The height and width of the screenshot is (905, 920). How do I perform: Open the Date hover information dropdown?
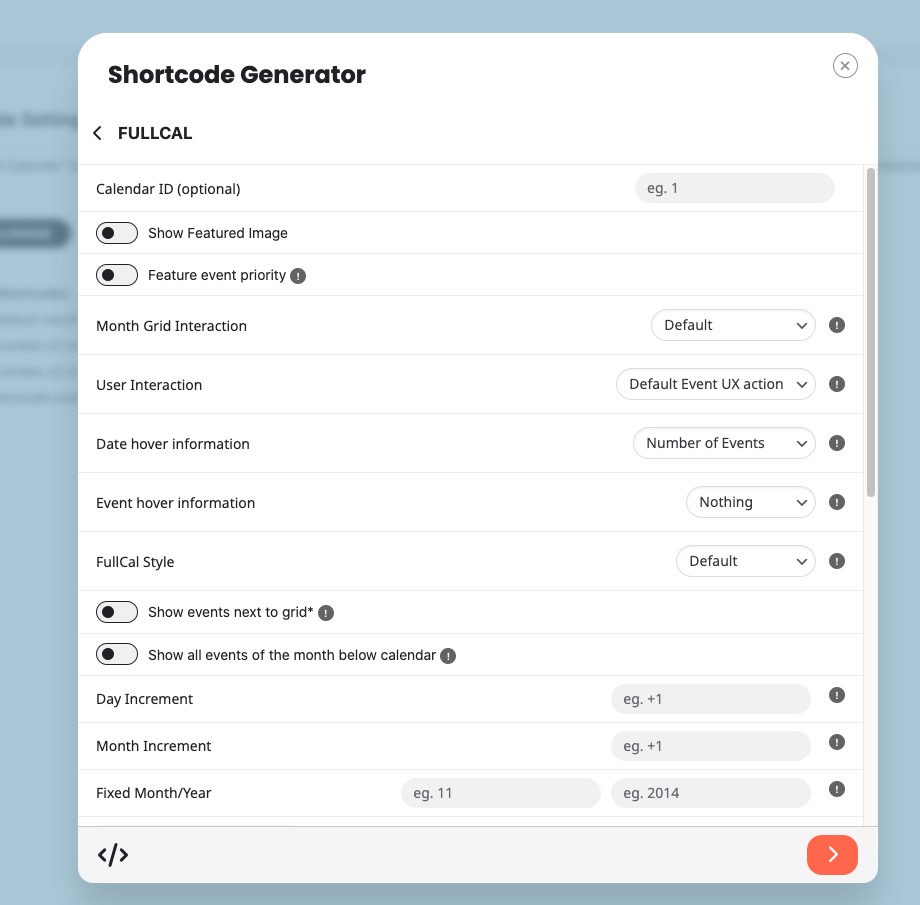[x=724, y=443]
